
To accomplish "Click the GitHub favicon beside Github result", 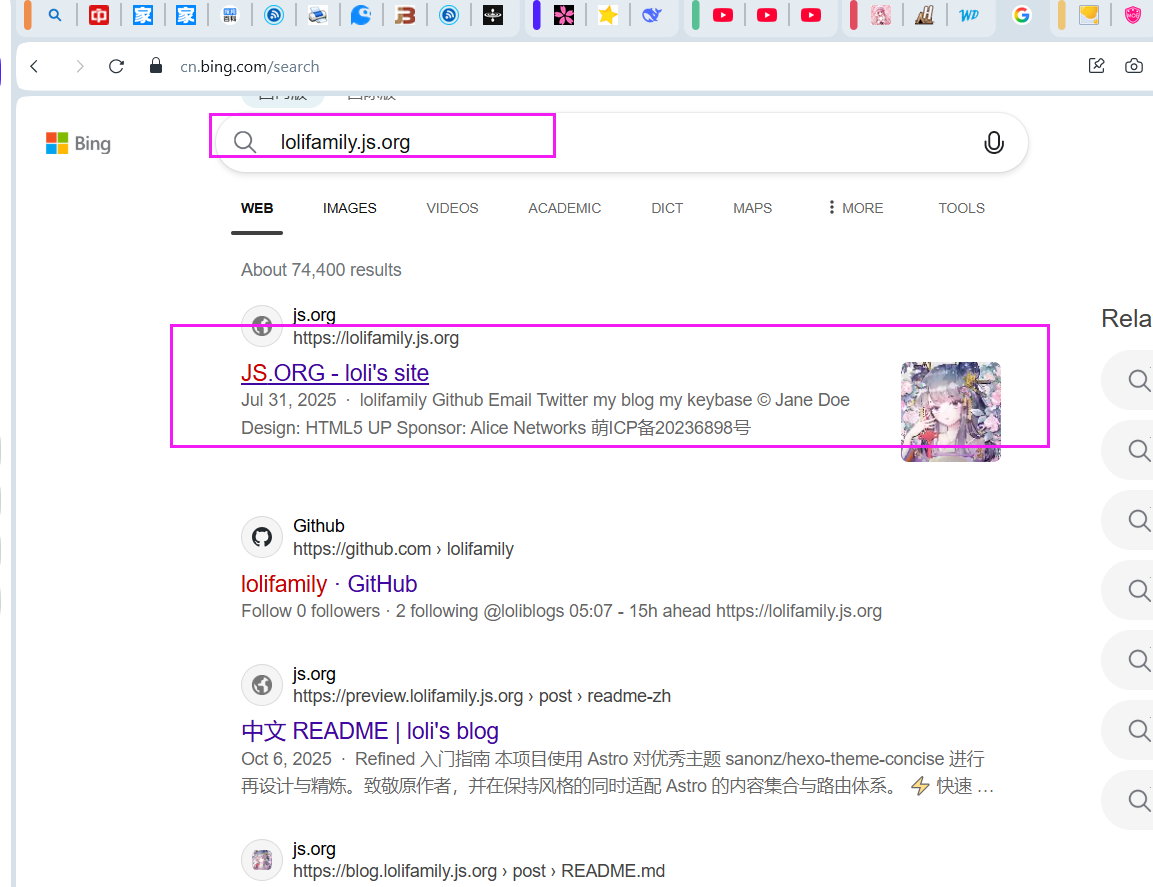I will tap(262, 537).
